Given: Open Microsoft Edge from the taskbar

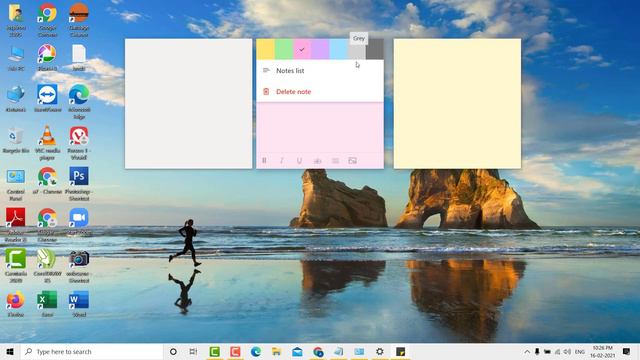Looking at the screenshot, I should pos(256,351).
